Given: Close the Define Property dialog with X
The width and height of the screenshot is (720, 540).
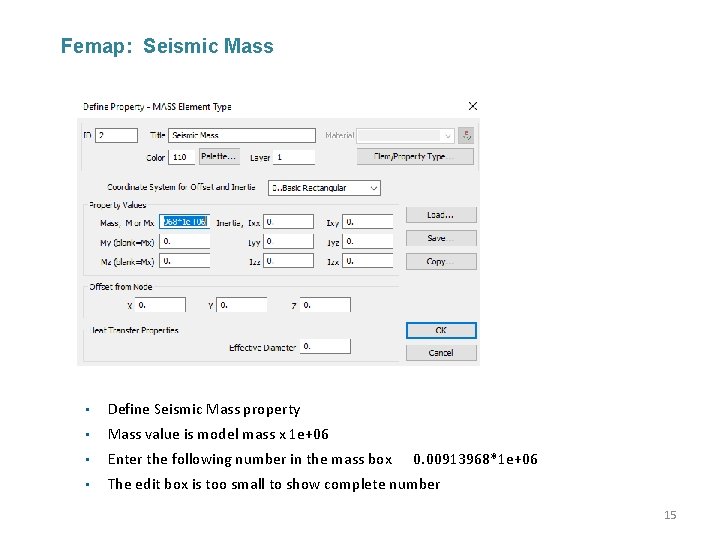Looking at the screenshot, I should 472,106.
